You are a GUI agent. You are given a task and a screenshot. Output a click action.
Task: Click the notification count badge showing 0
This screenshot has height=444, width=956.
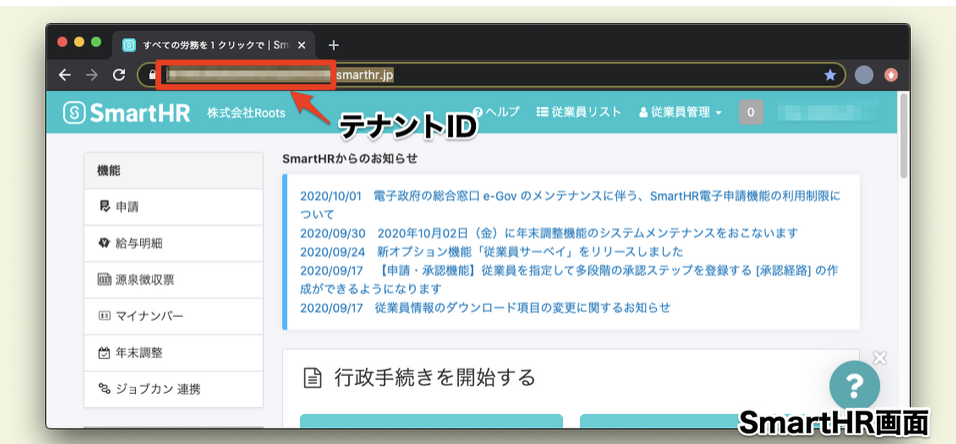click(751, 113)
